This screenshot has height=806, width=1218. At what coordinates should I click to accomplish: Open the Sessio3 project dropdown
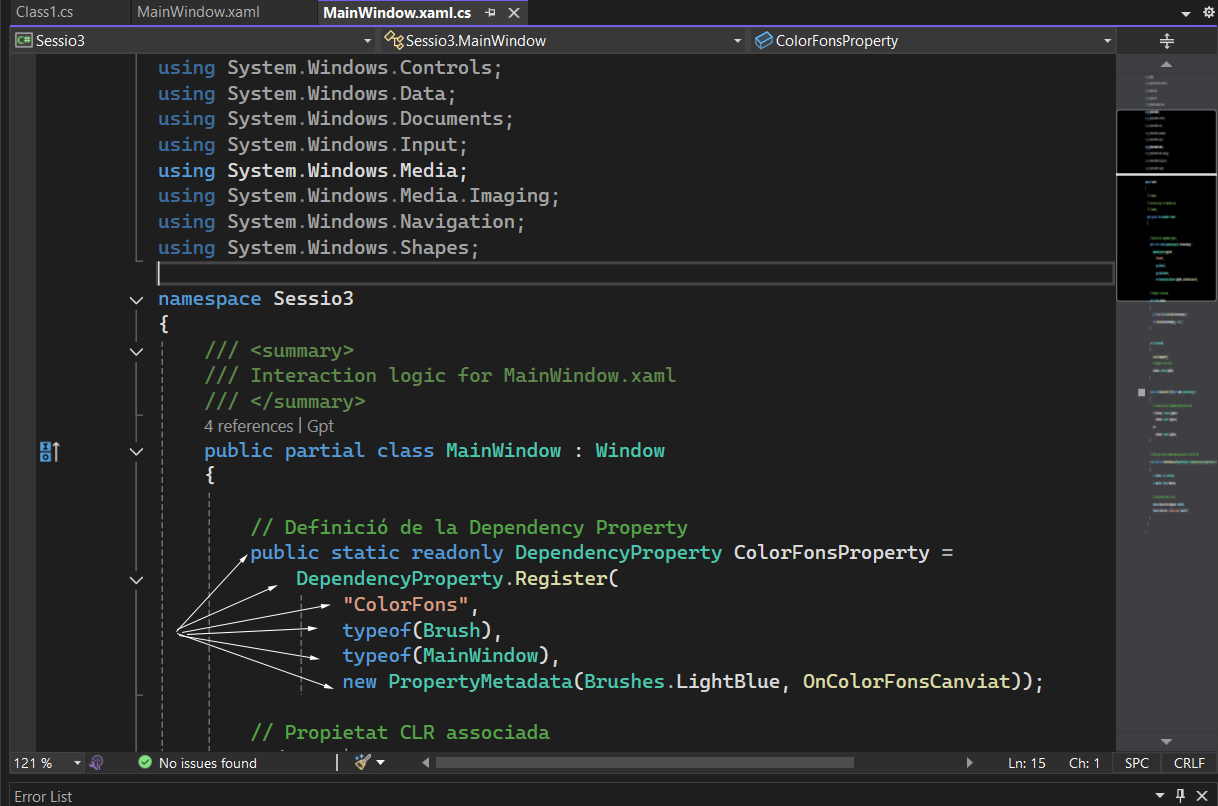[367, 41]
